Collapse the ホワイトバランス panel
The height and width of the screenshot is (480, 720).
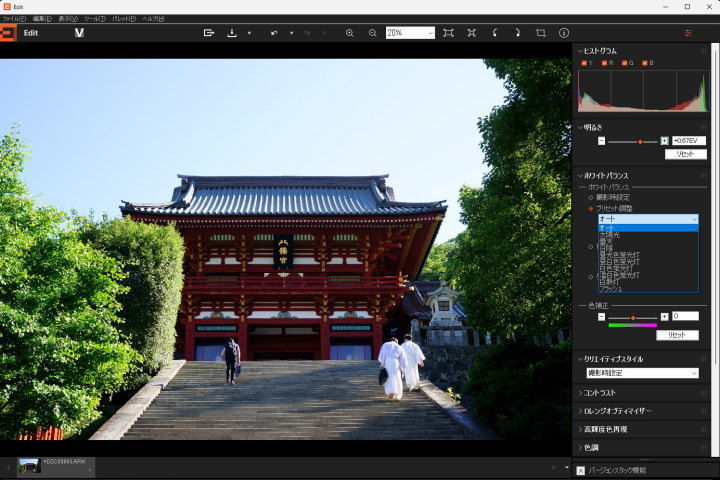pyautogui.click(x=580, y=175)
